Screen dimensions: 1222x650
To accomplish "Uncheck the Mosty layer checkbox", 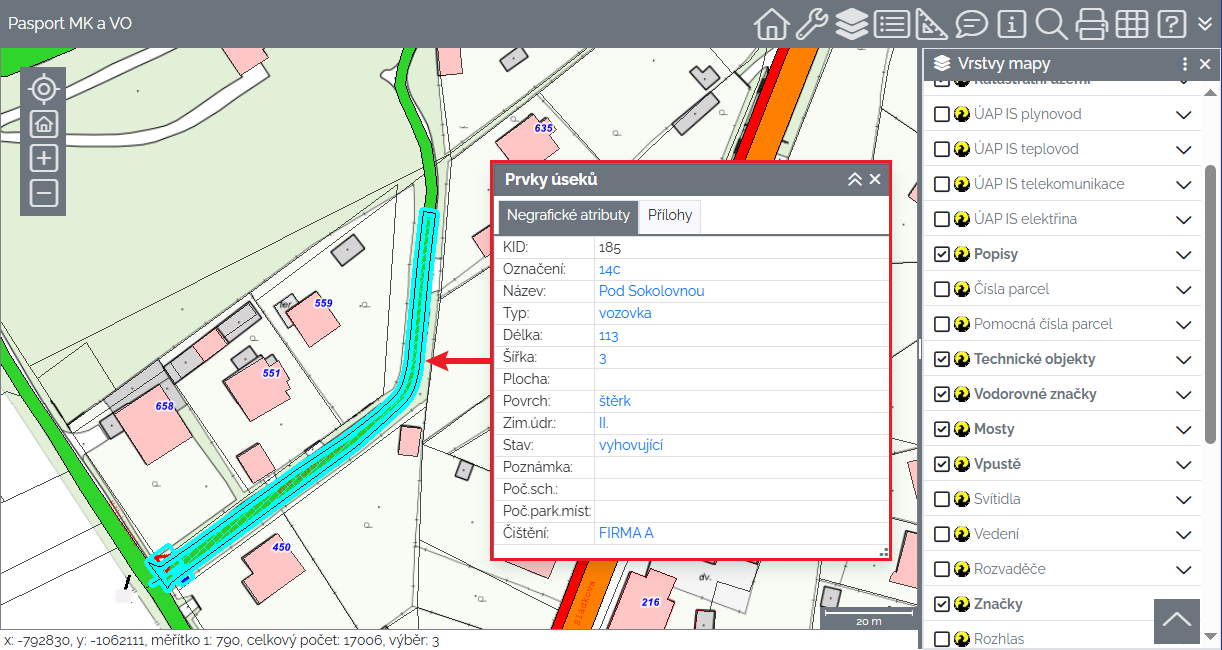I will pyautogui.click(x=941, y=429).
